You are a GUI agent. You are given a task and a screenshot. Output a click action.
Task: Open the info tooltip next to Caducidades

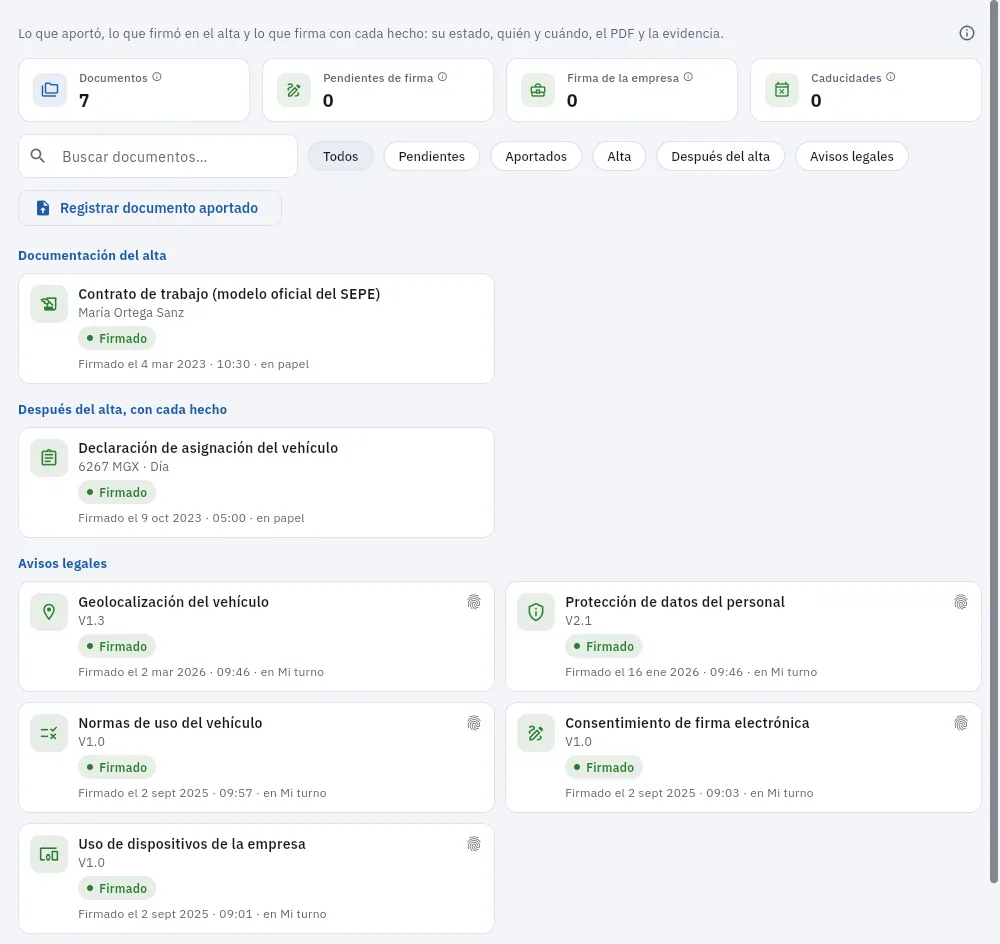point(891,77)
